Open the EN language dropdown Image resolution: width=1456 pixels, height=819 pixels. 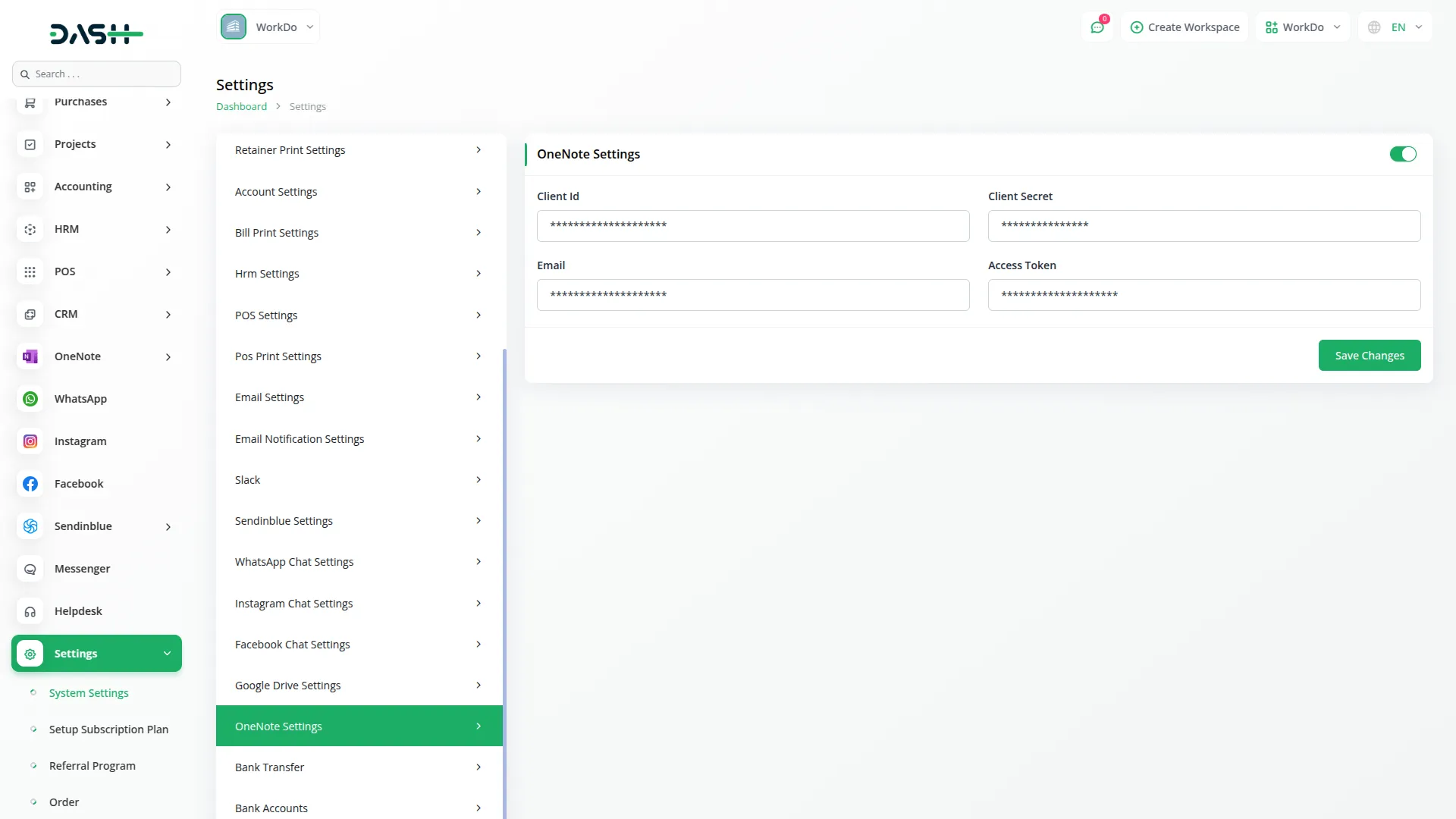(x=1395, y=27)
